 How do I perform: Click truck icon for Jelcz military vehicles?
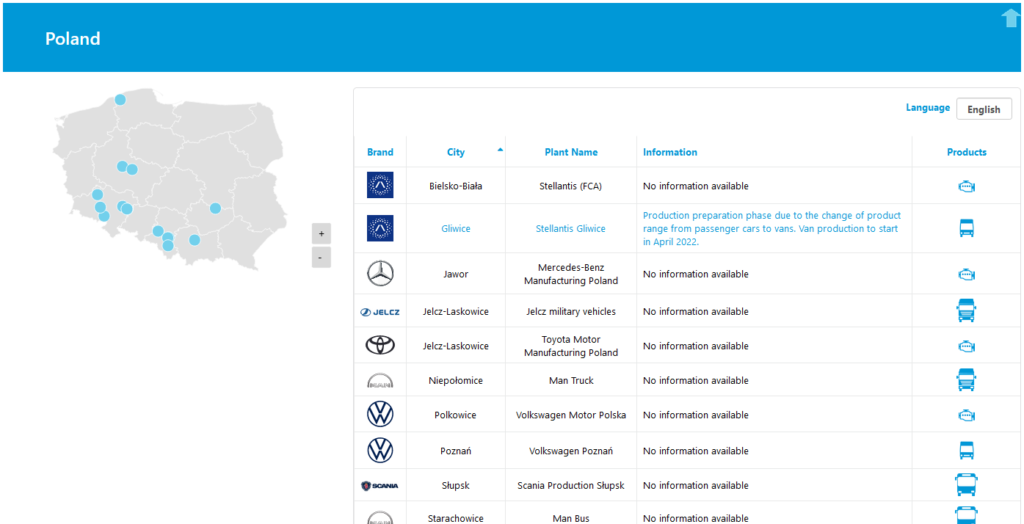(x=967, y=311)
